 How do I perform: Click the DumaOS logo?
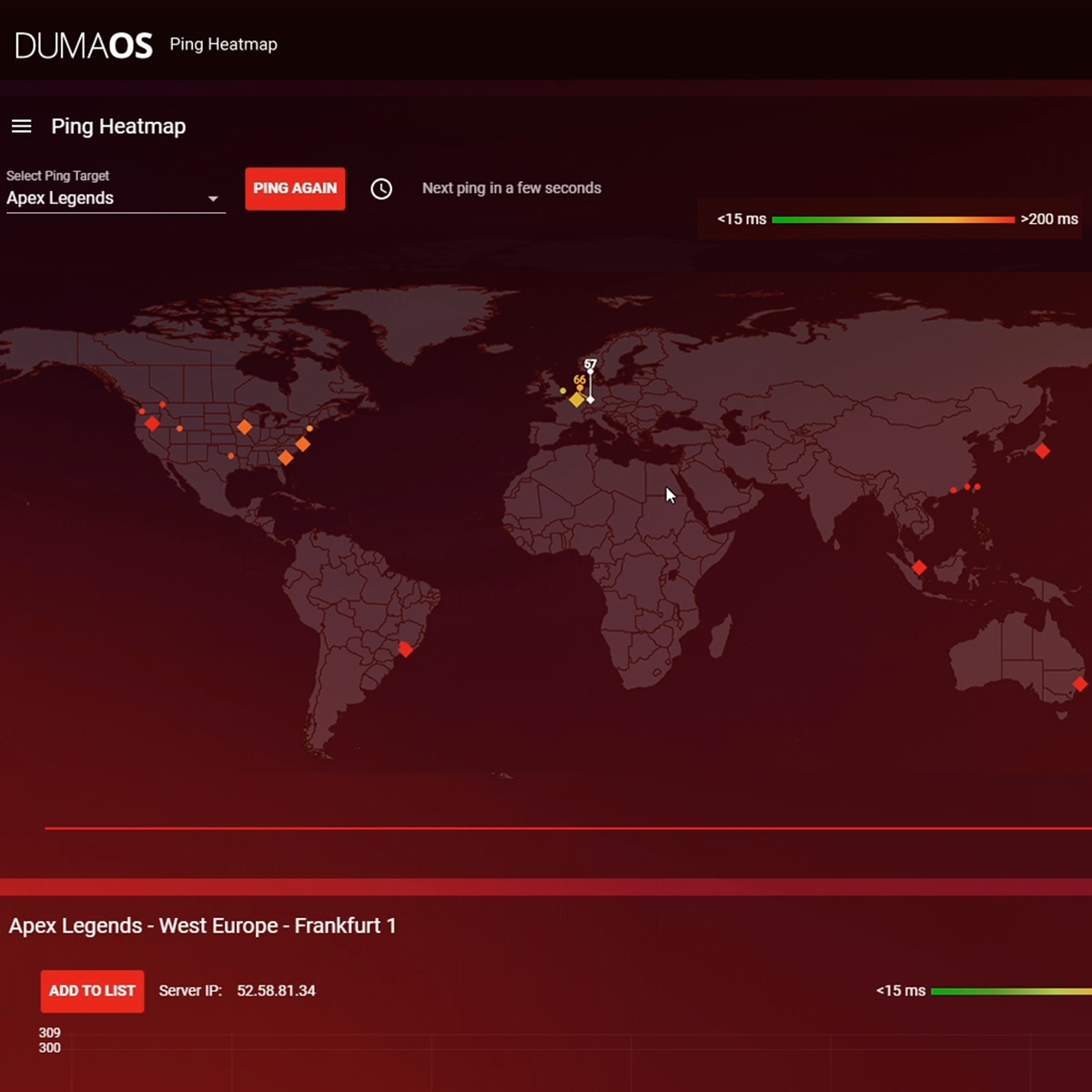click(84, 45)
